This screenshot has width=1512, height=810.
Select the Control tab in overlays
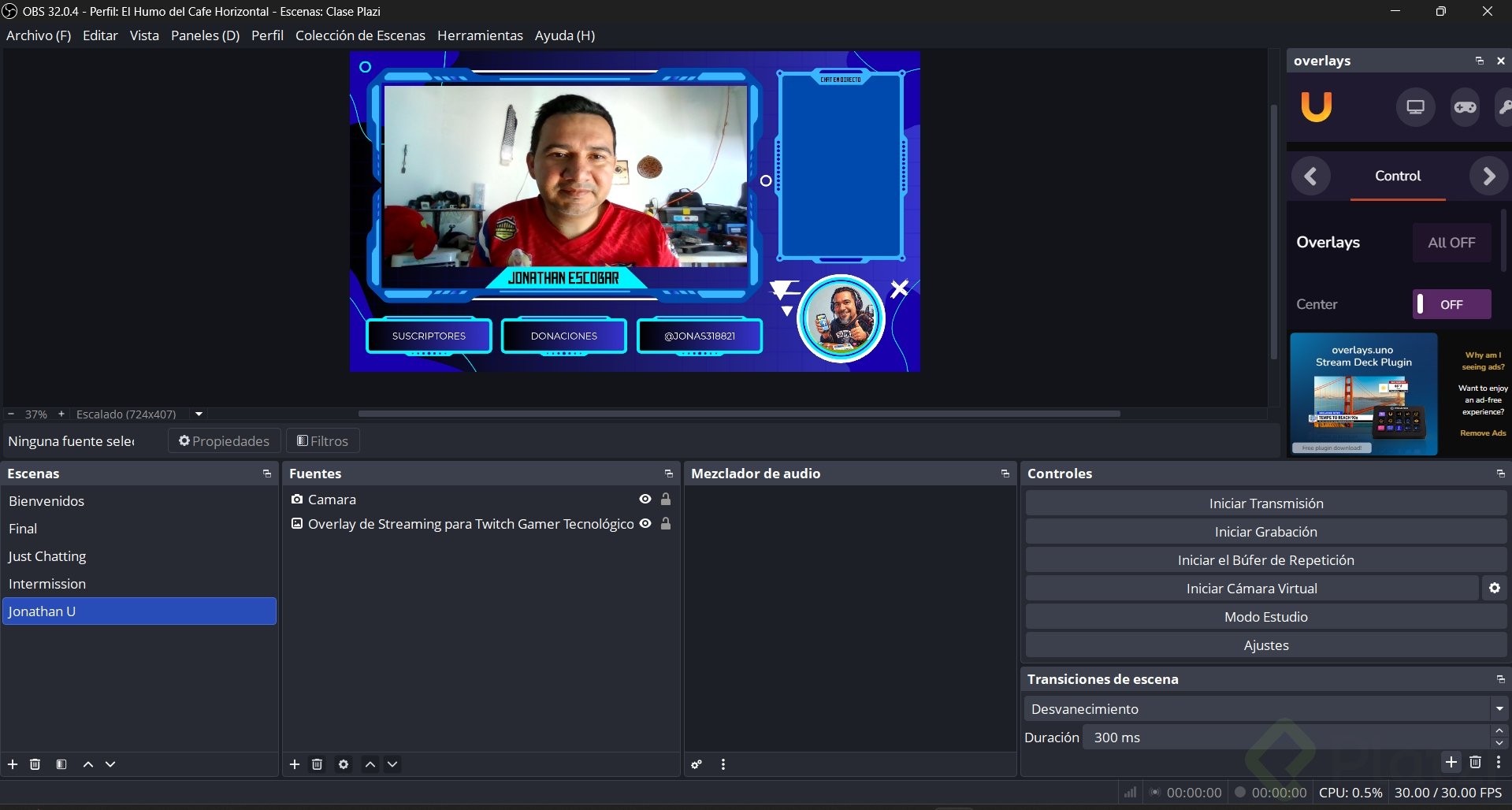click(1398, 176)
